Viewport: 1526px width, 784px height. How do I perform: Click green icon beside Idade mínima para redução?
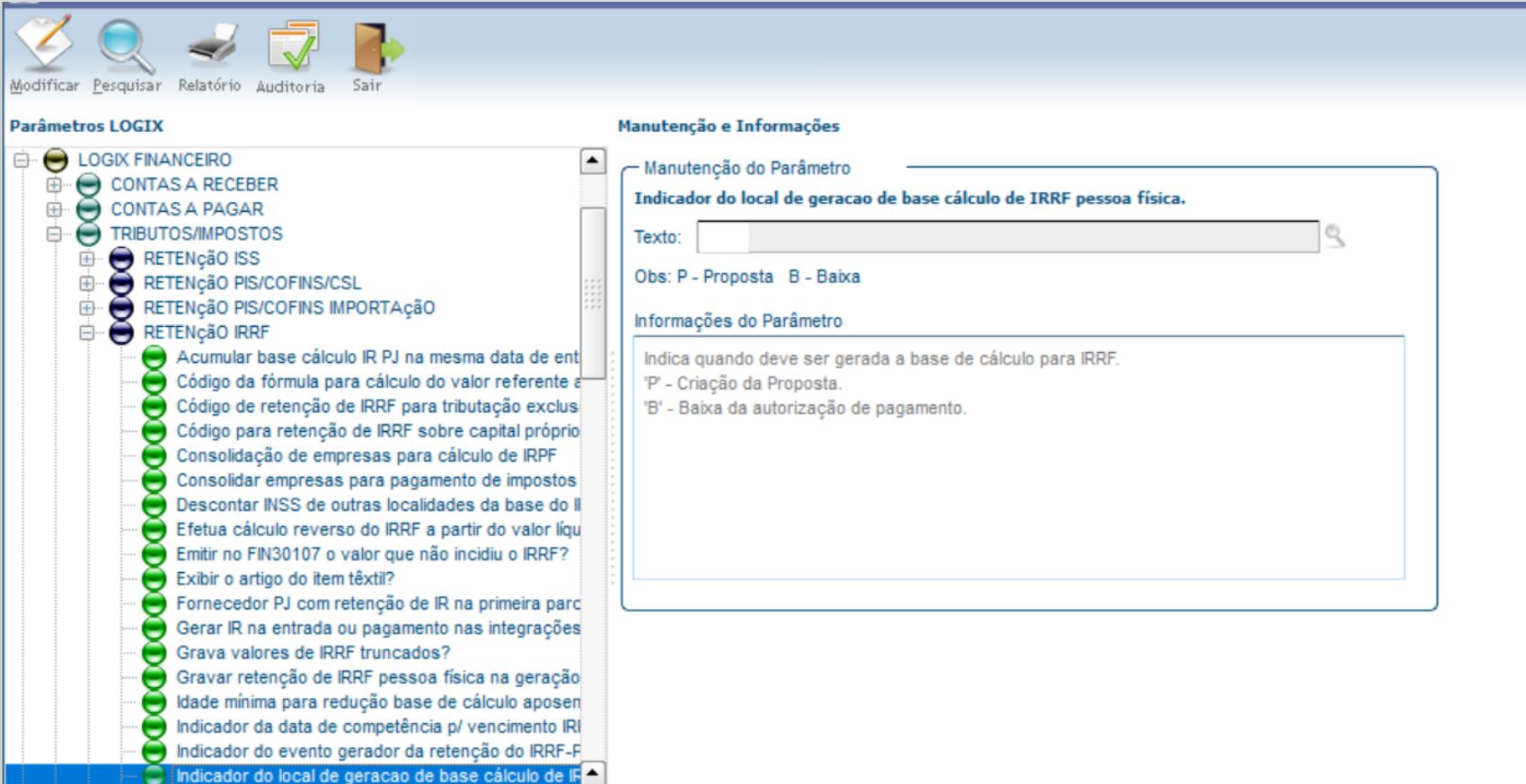pyautogui.click(x=154, y=702)
